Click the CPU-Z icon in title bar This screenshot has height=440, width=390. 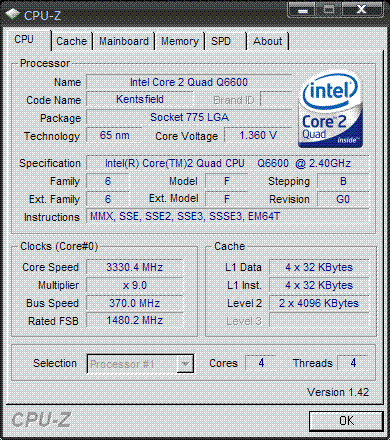pos(13,14)
